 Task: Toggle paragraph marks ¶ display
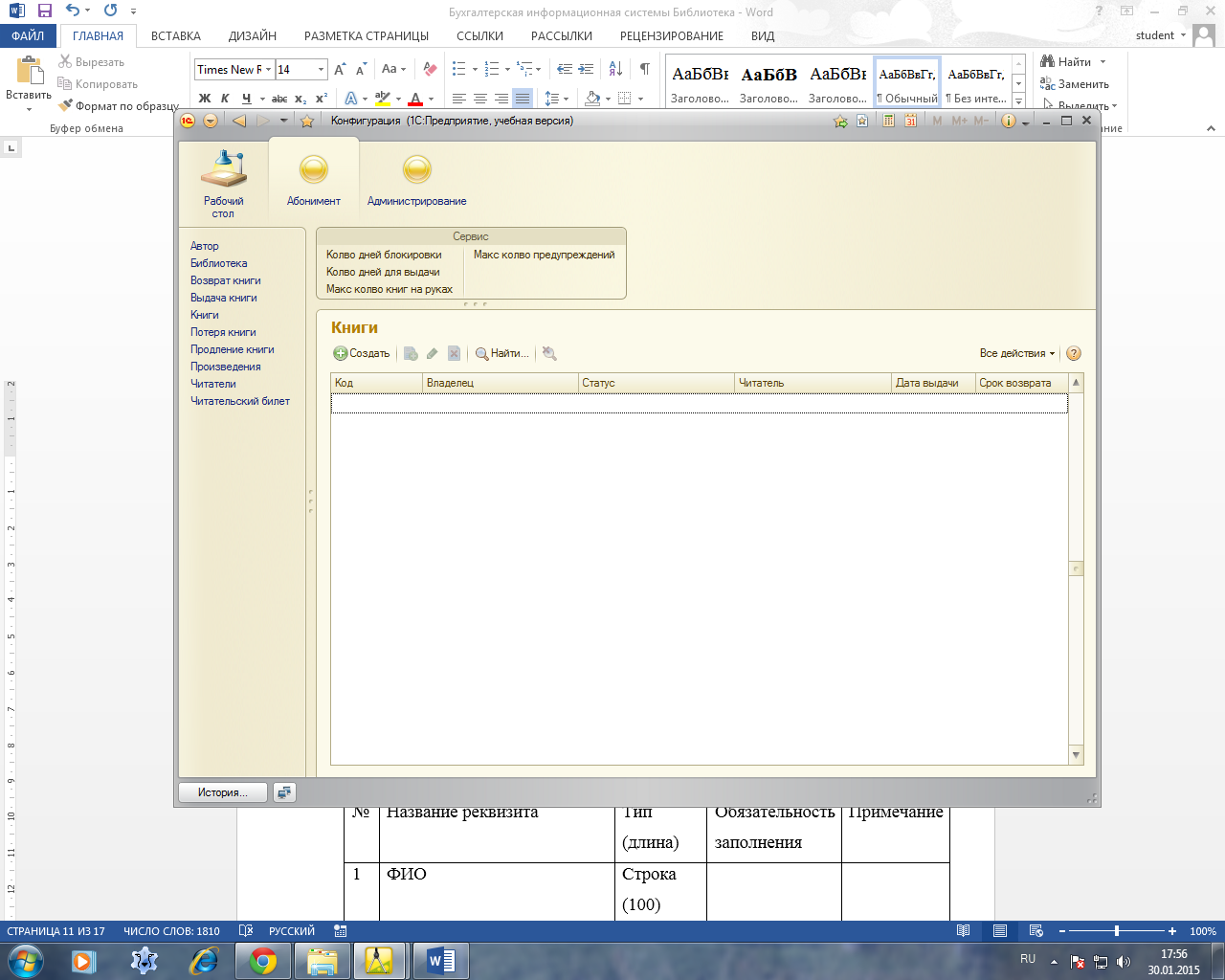tap(644, 69)
